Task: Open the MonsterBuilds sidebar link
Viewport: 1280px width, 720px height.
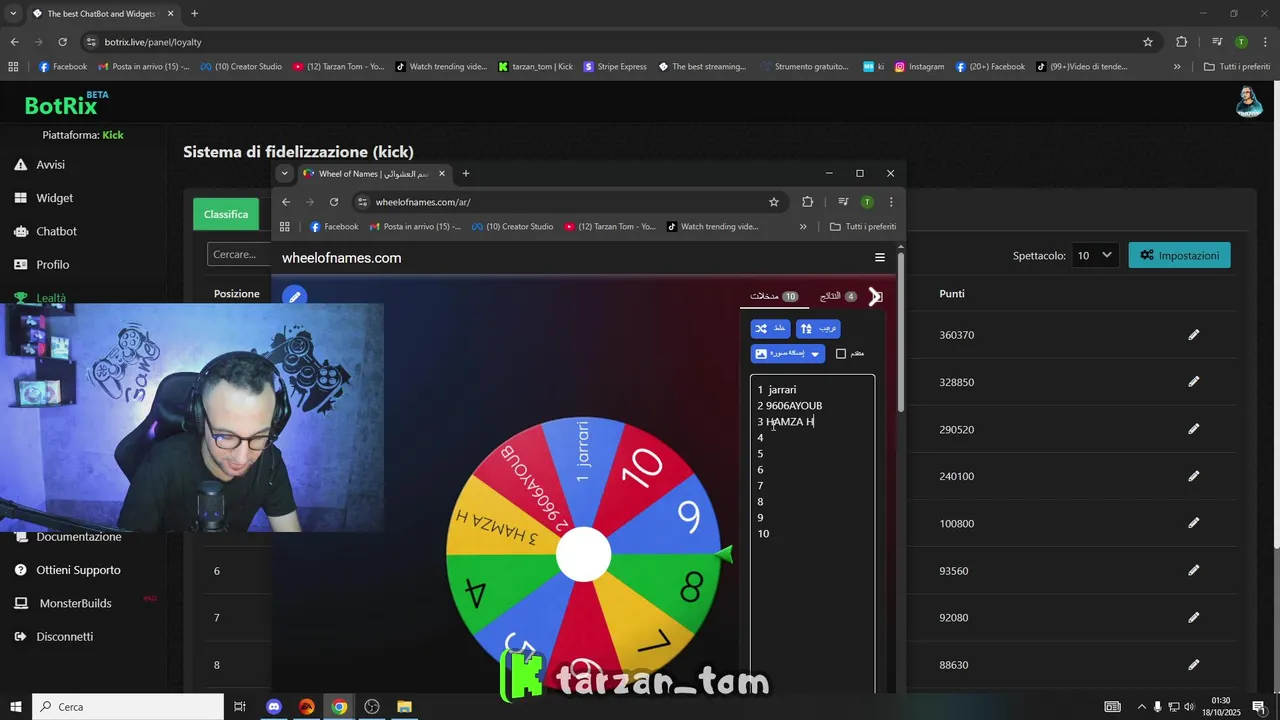Action: point(63,603)
